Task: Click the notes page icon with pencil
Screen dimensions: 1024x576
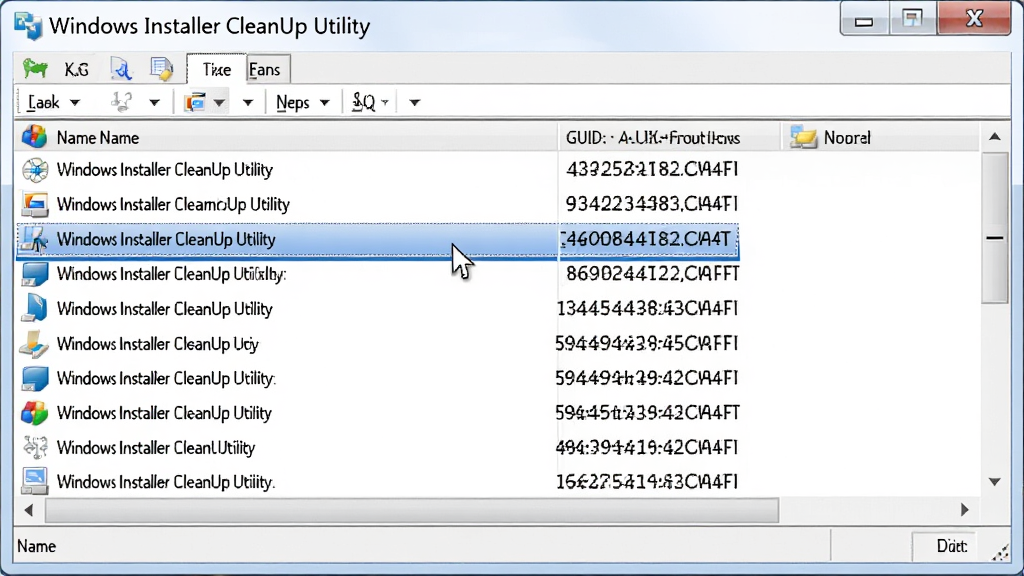Action: tap(161, 69)
